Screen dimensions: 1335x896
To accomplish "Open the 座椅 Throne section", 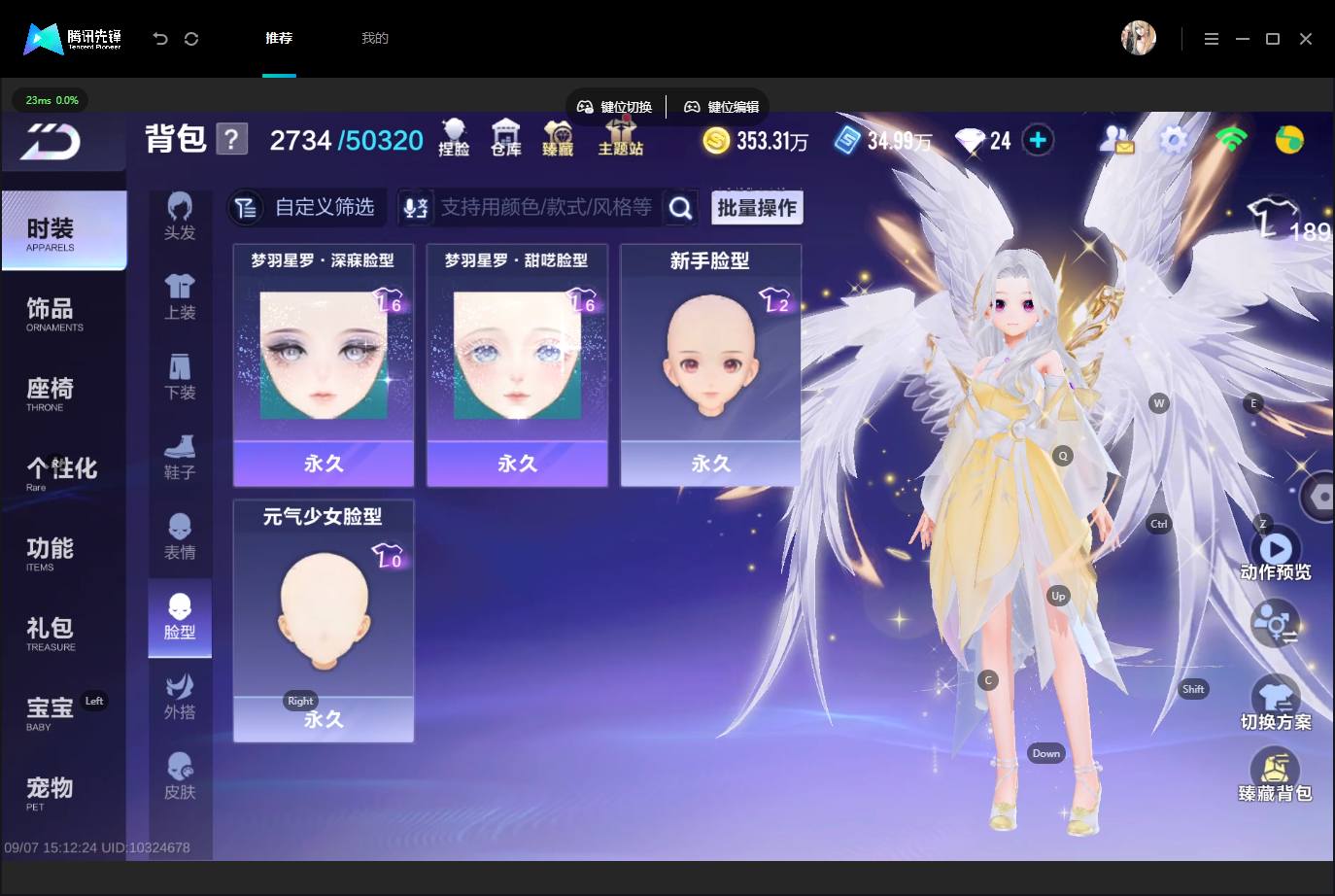I will click(63, 393).
